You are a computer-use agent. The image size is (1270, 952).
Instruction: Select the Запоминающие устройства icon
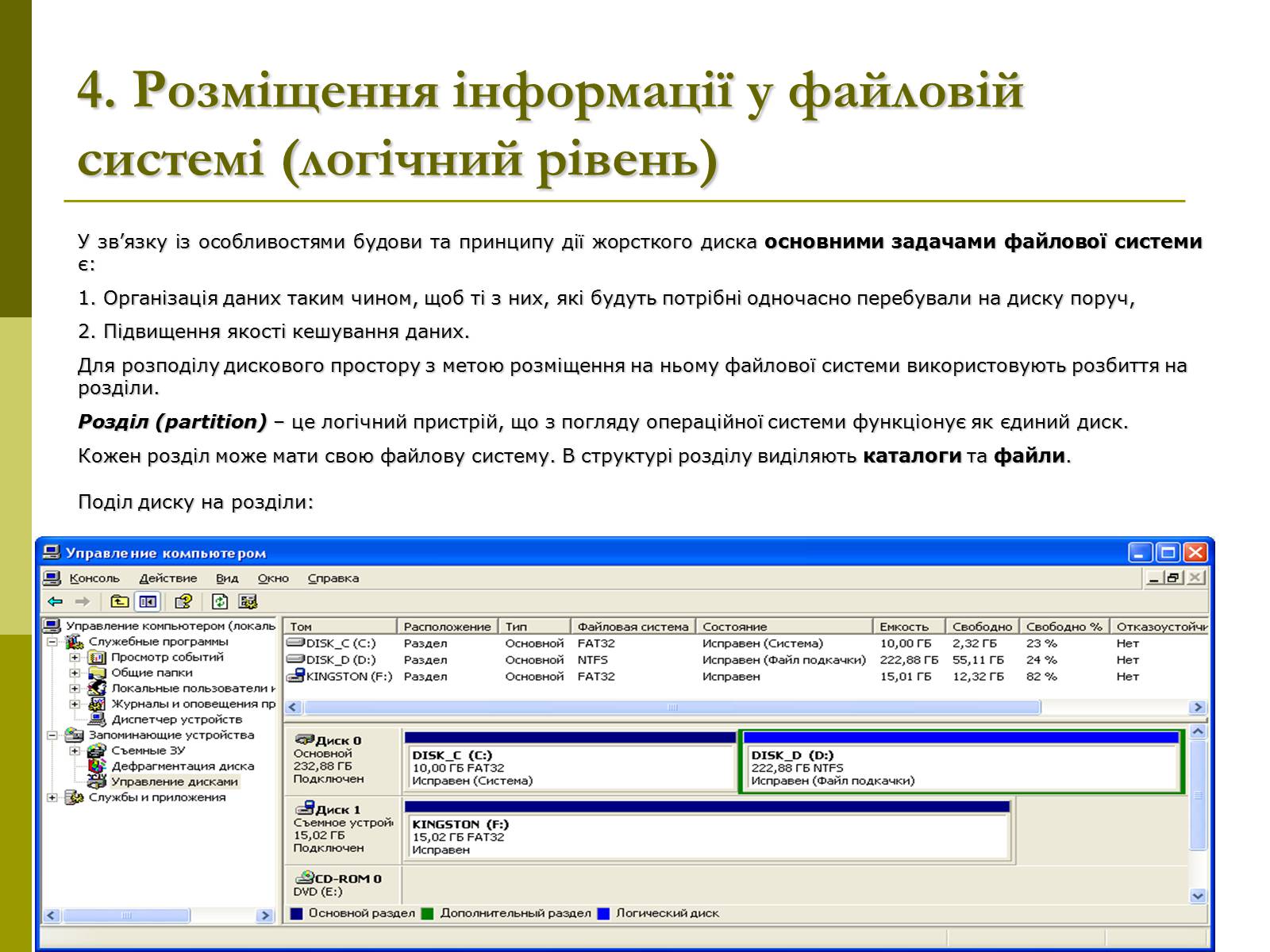click(x=75, y=735)
